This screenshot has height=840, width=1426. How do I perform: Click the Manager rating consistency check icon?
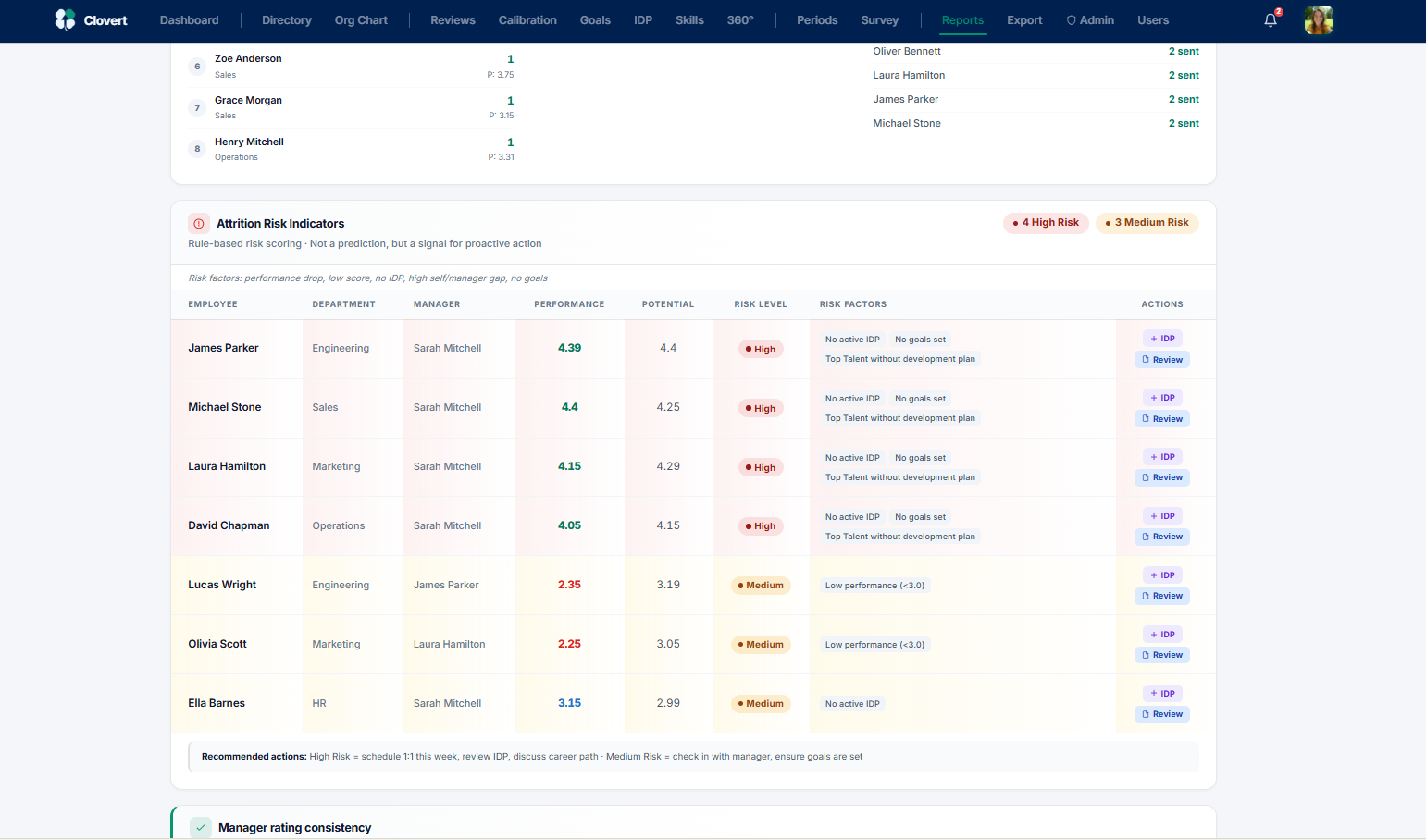click(201, 828)
